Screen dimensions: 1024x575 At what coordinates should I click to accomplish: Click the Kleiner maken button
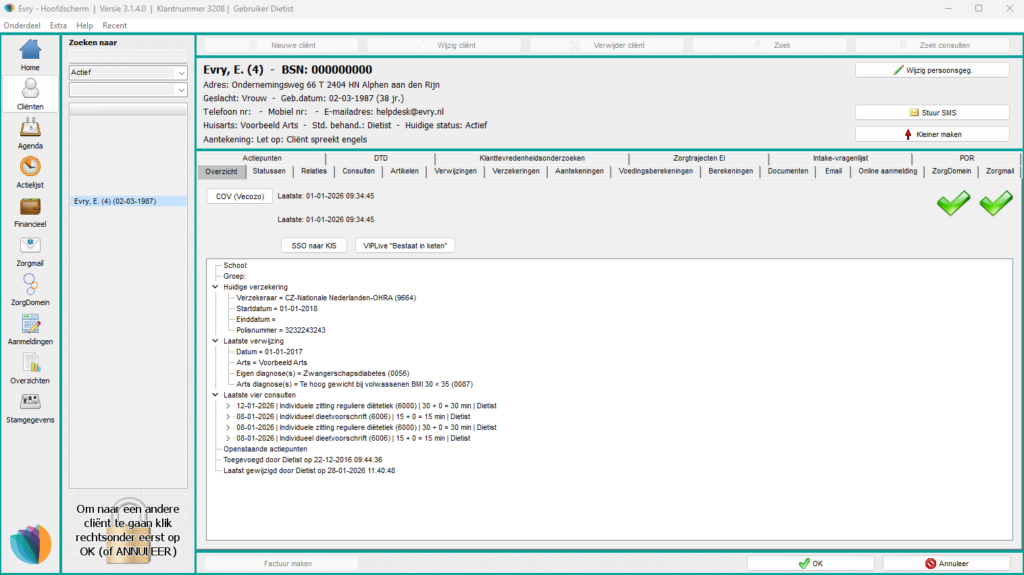tap(932, 134)
